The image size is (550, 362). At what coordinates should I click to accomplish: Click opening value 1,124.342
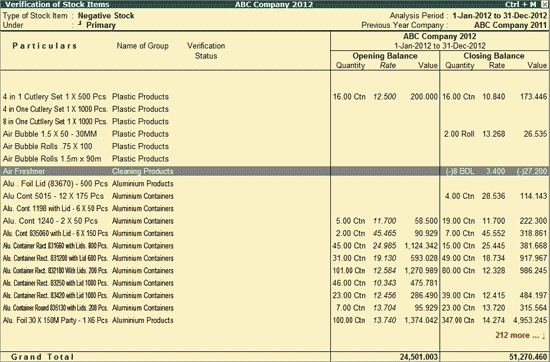click(421, 246)
